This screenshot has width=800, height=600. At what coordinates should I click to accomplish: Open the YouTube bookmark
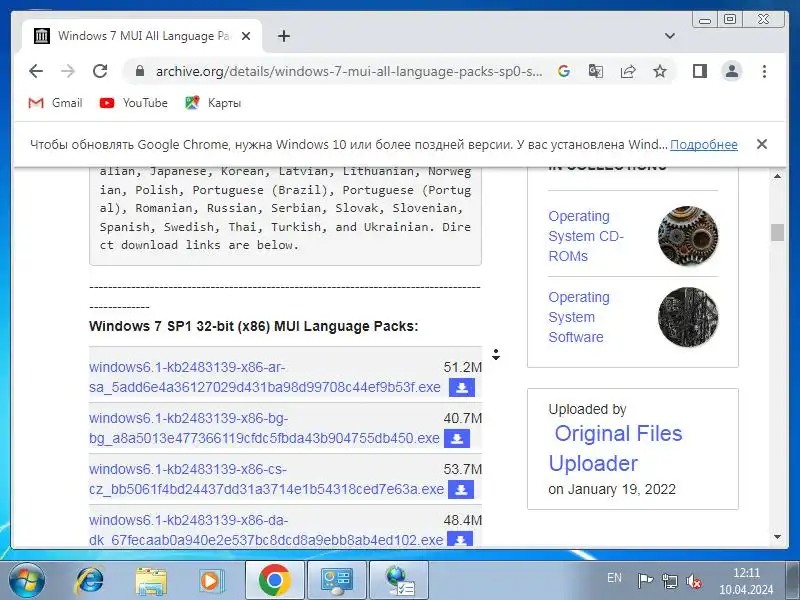pos(134,103)
